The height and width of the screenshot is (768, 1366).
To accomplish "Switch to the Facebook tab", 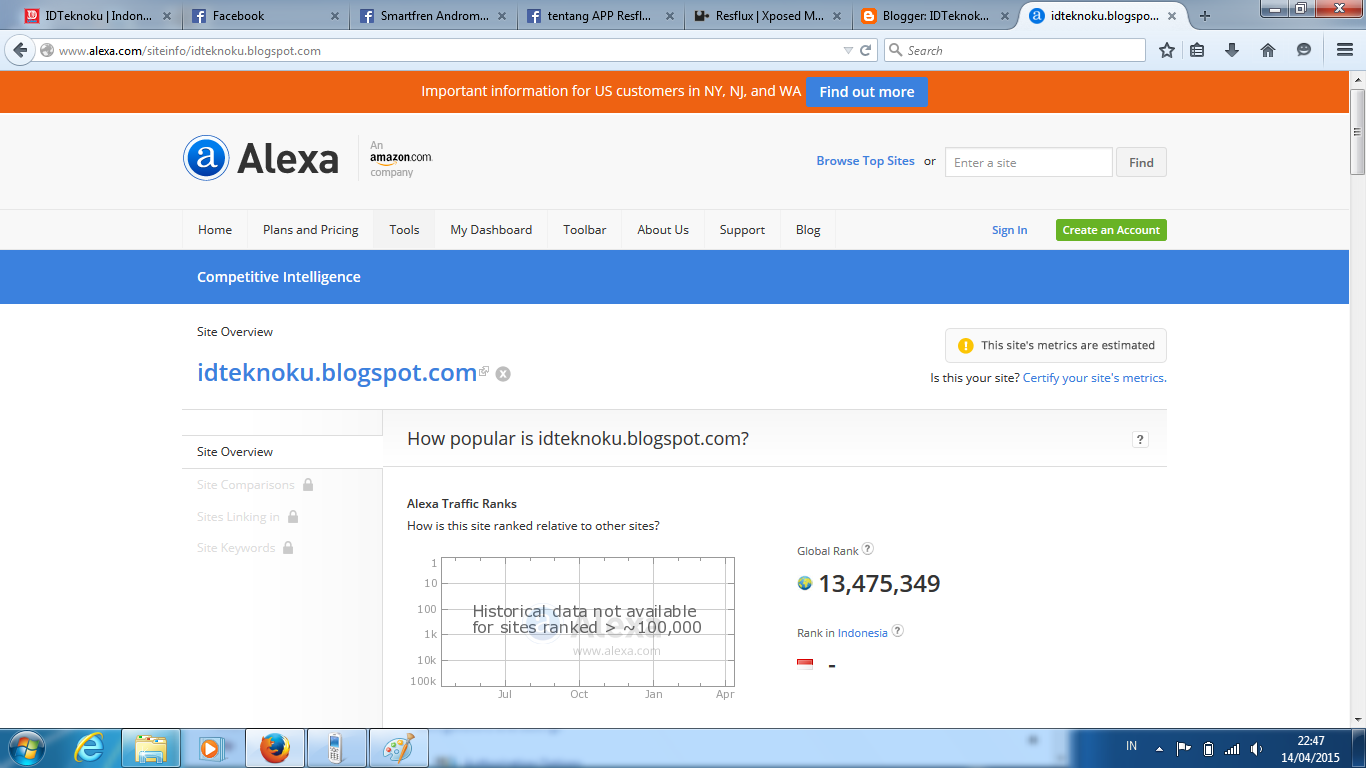I will [x=265, y=16].
